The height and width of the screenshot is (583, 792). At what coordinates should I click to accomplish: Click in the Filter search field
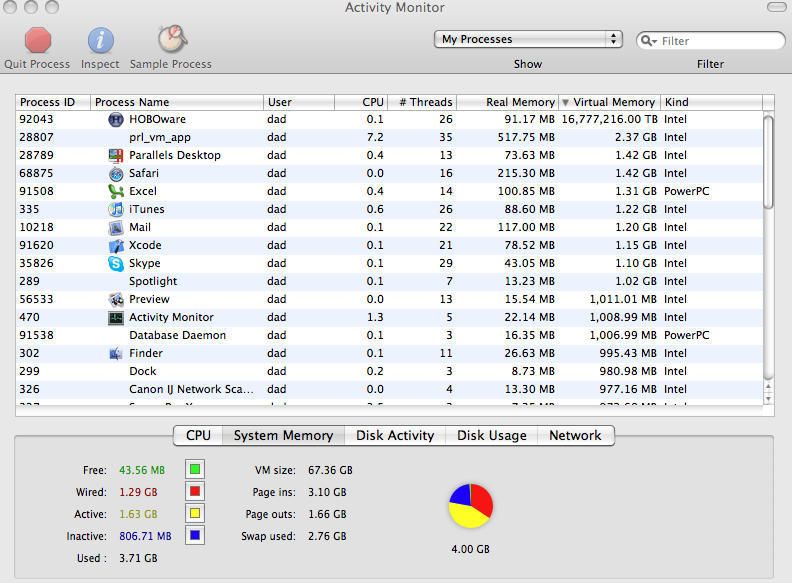tap(711, 40)
